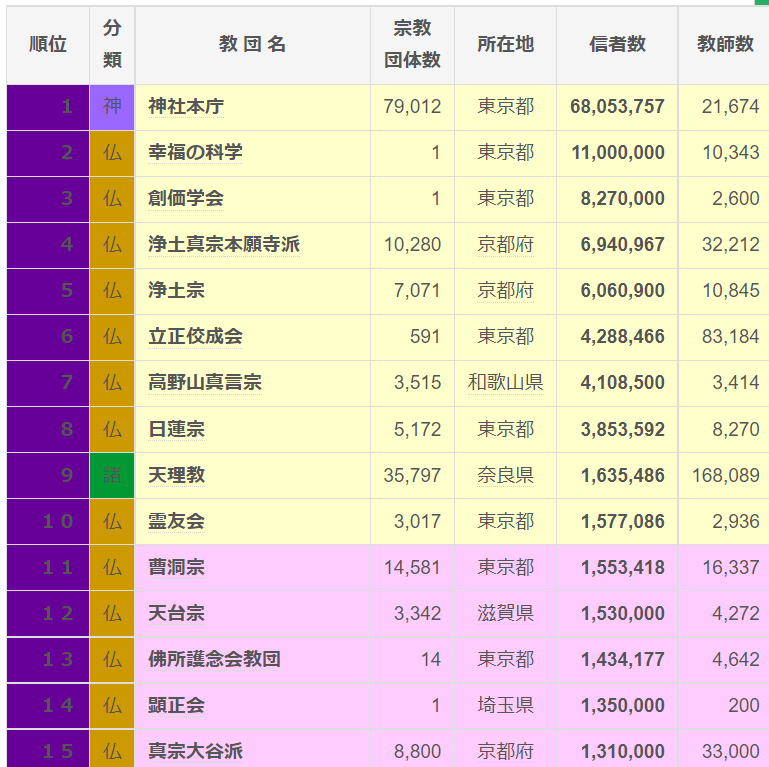Click the 宗教団体数 column header
769x767 pixels.
(412, 45)
